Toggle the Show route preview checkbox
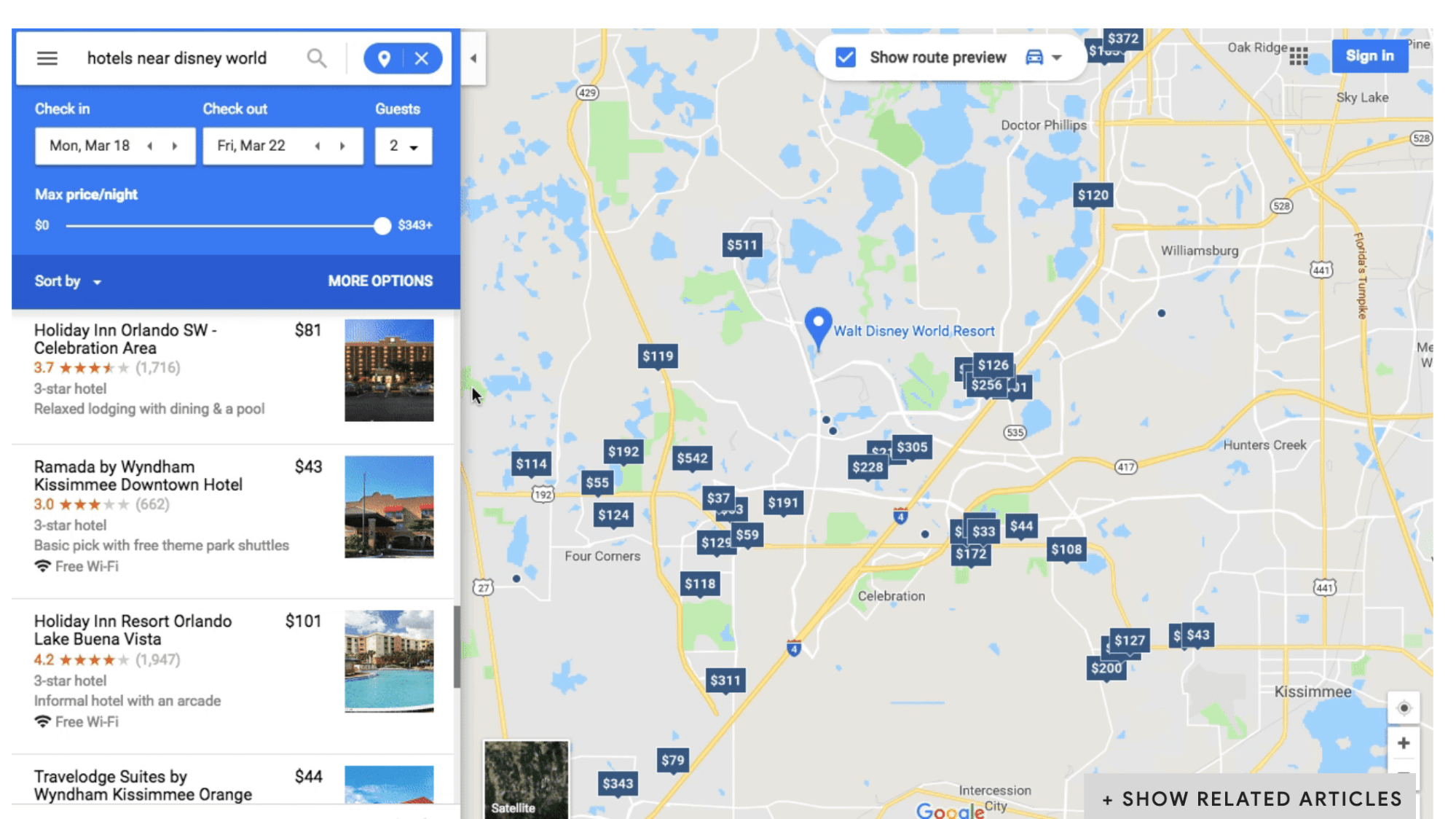The width and height of the screenshot is (1456, 819). click(846, 57)
